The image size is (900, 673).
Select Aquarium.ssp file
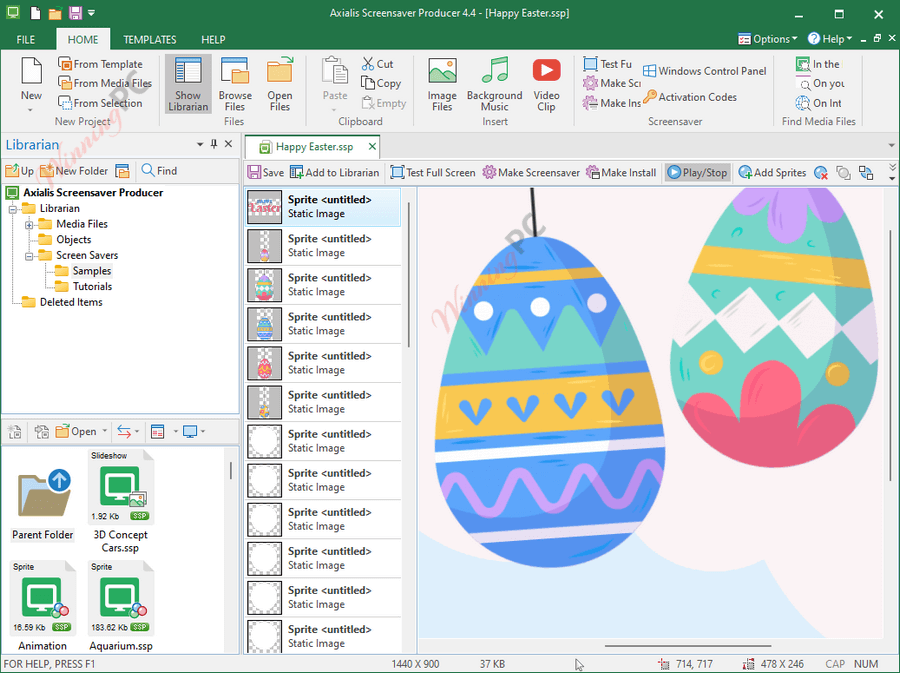point(121,606)
